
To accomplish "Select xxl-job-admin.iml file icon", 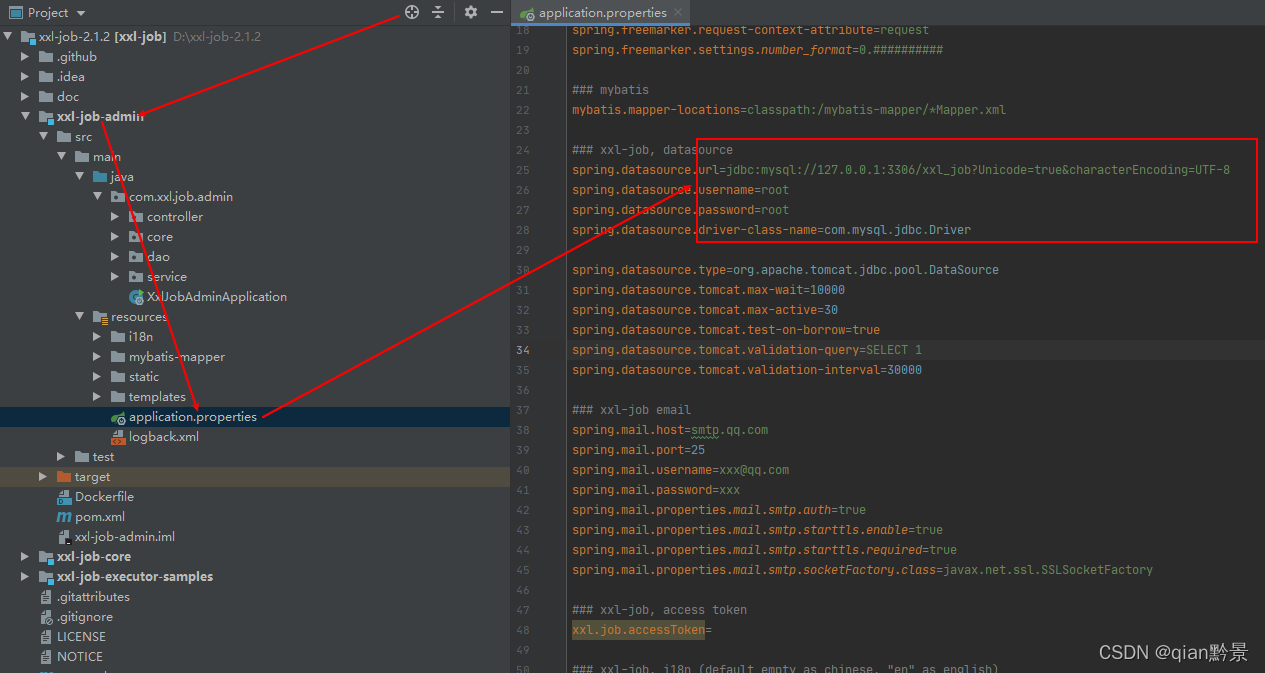I will point(64,537).
